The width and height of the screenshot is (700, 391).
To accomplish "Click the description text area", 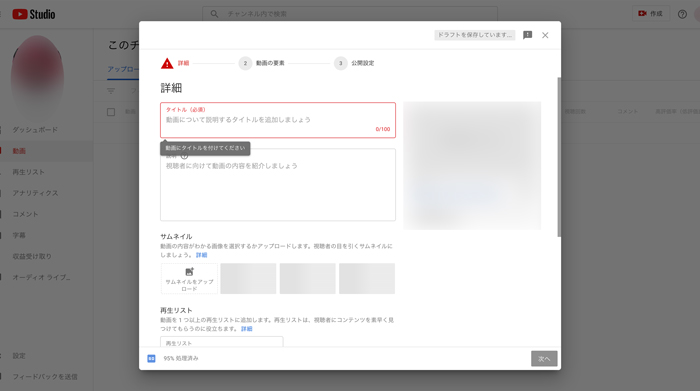I will [x=278, y=184].
